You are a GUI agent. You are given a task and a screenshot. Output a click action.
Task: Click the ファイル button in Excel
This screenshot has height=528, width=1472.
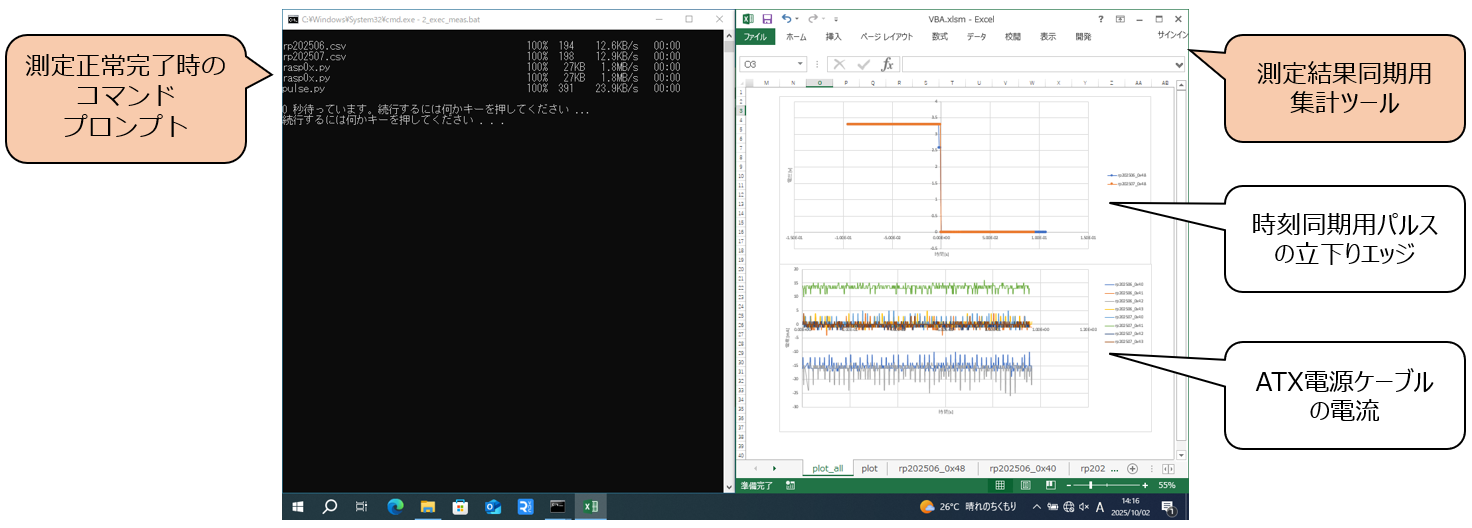point(755,37)
